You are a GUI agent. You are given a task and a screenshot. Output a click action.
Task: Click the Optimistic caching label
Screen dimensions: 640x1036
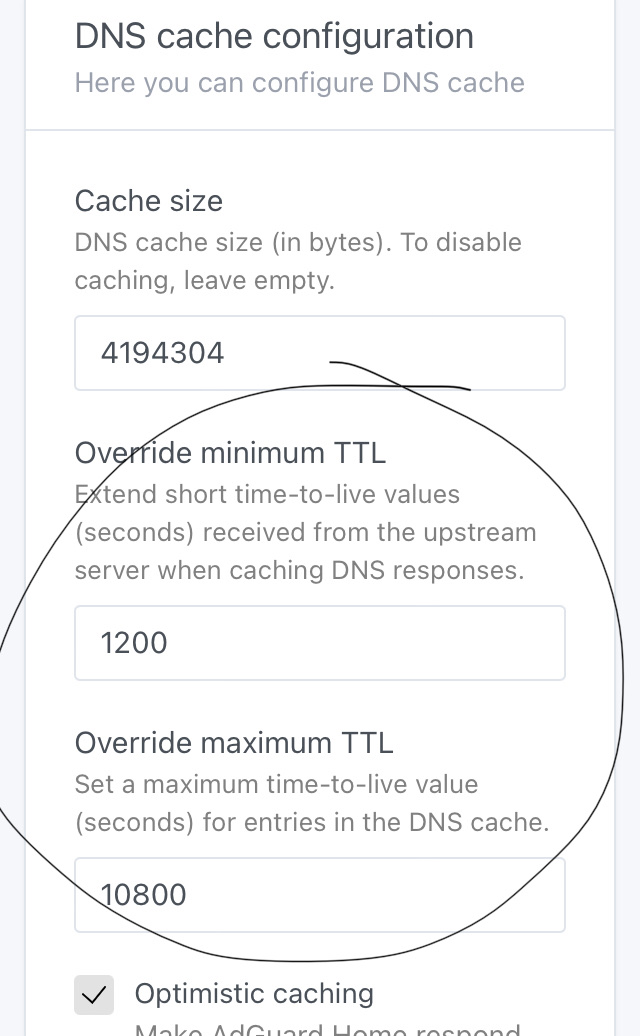(253, 995)
